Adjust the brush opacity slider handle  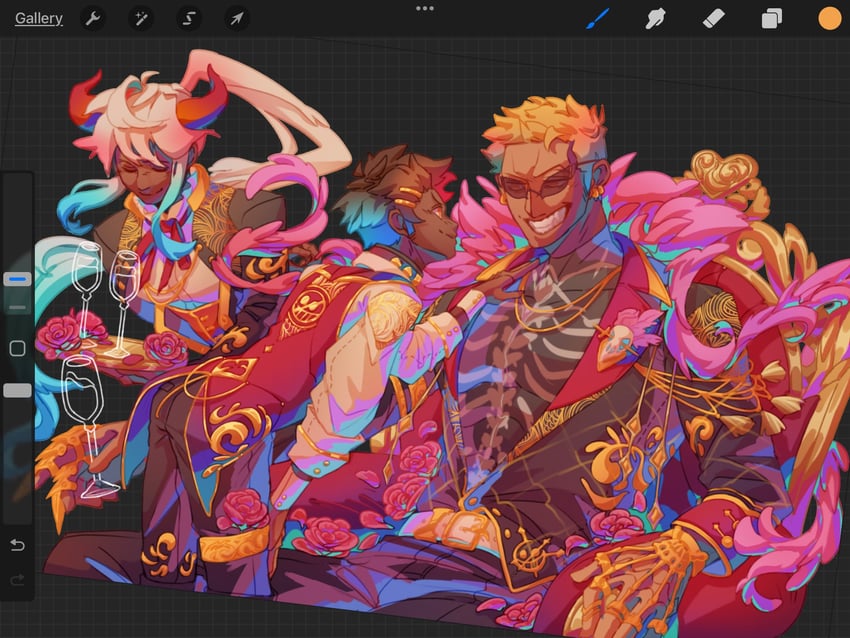tap(17, 390)
